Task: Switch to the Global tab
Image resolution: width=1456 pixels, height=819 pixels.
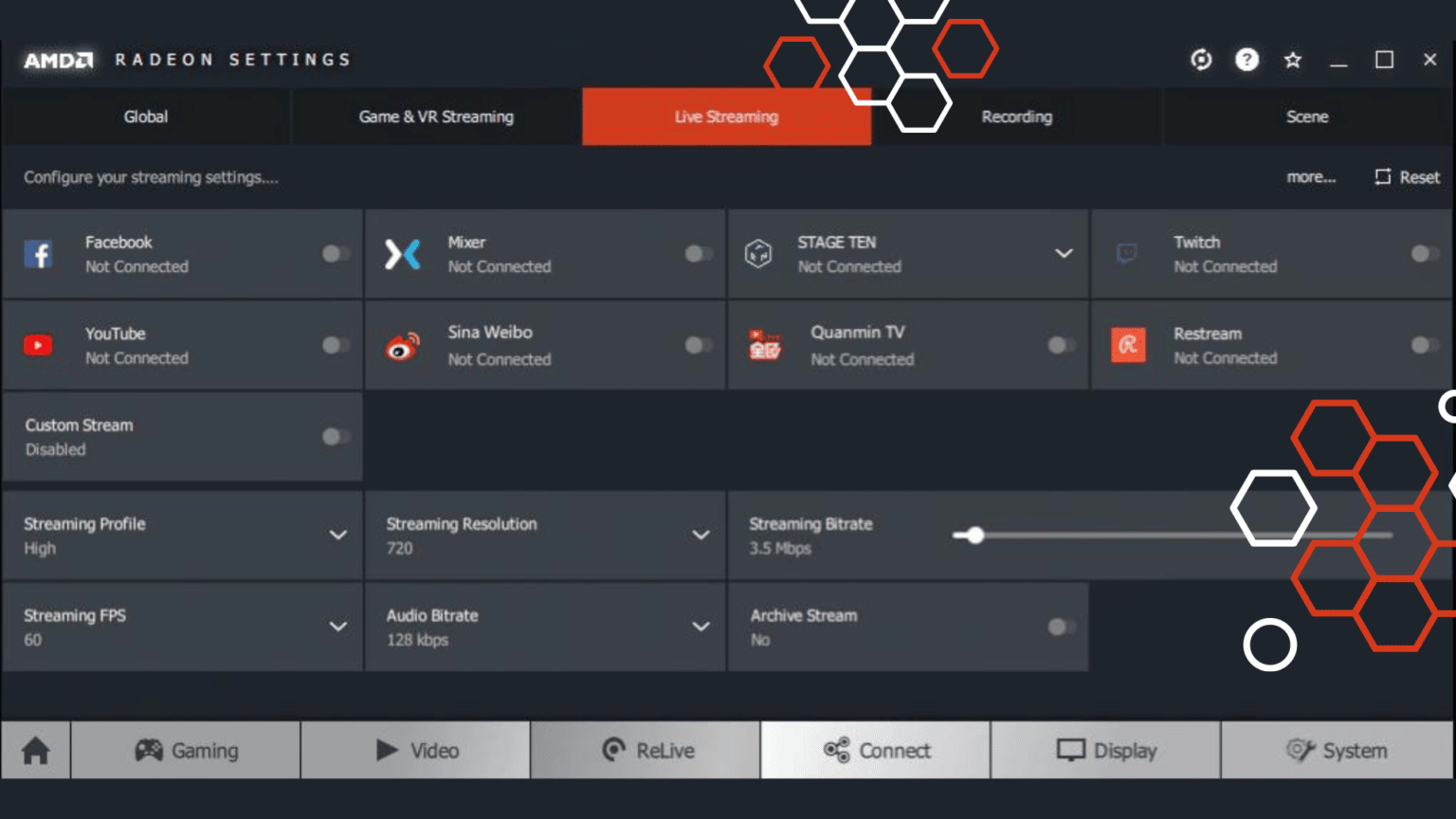Action: (146, 117)
